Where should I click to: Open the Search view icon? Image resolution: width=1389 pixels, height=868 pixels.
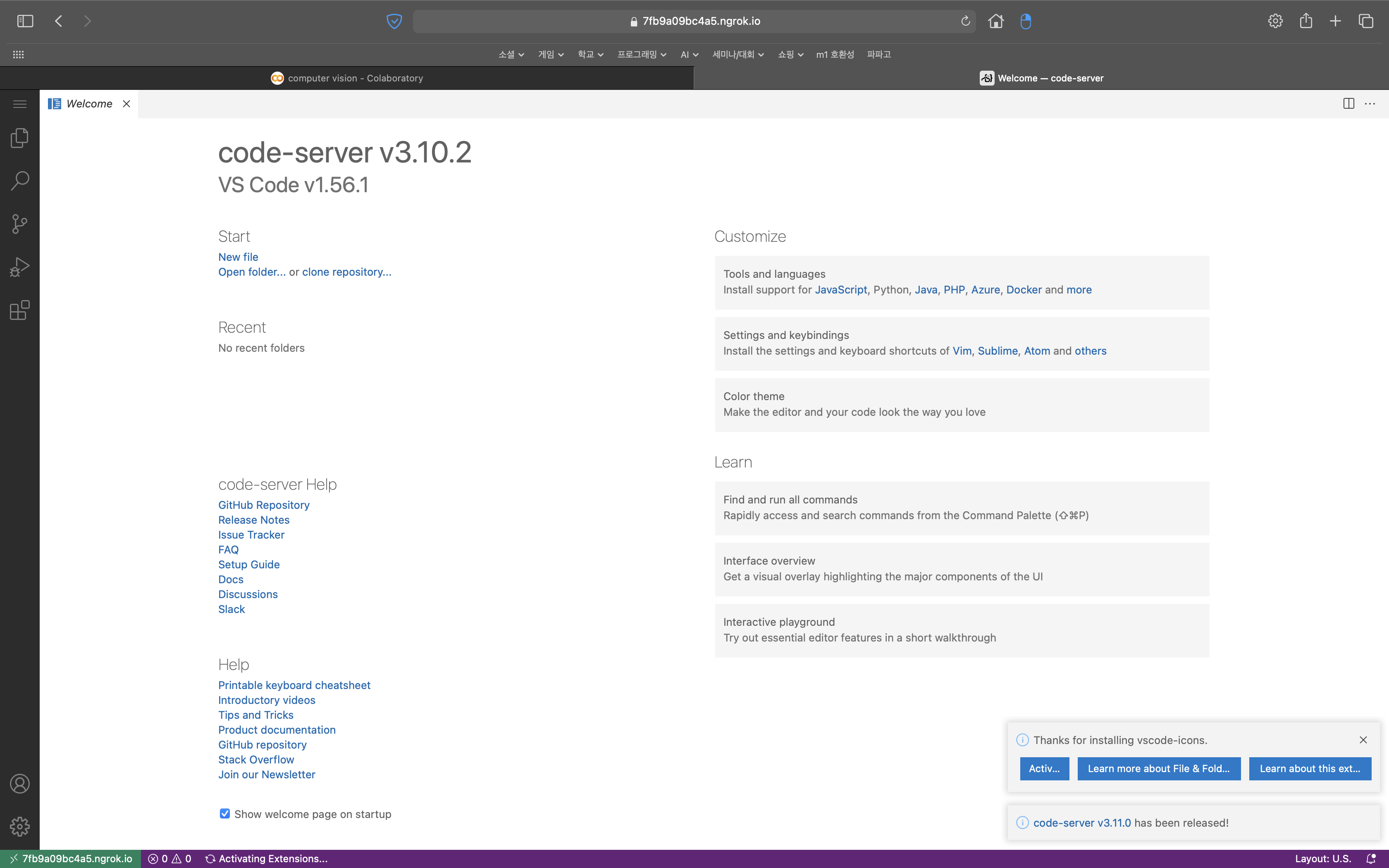pos(19,181)
